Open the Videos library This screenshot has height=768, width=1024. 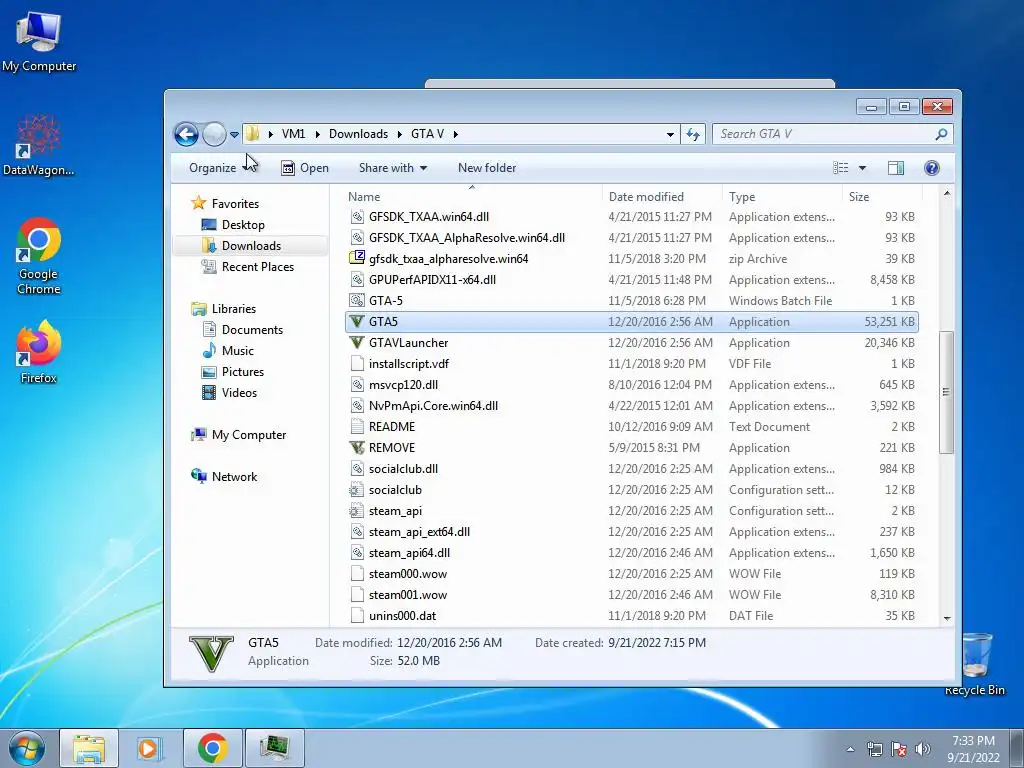point(229,392)
